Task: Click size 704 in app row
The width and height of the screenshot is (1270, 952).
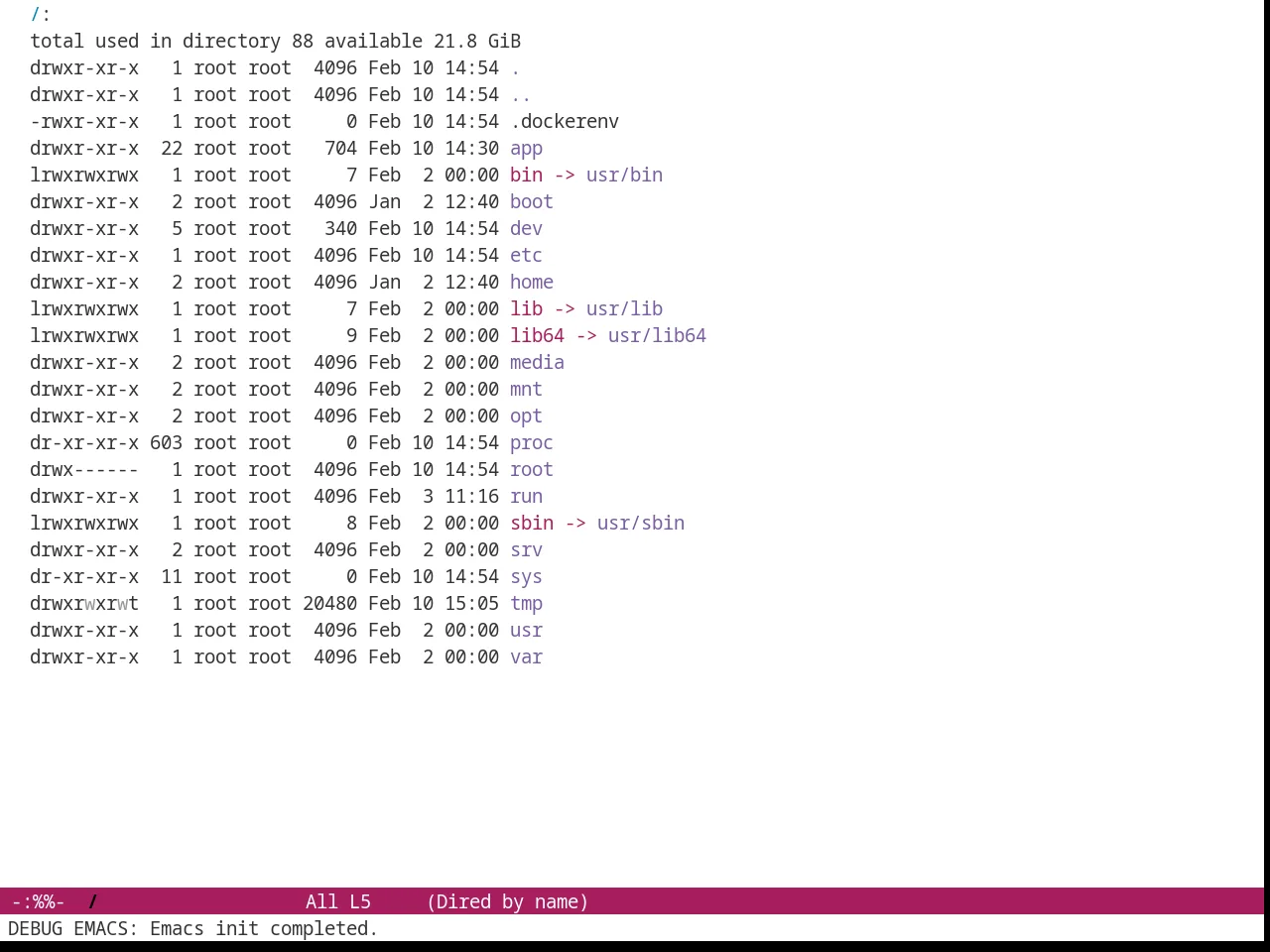Action: [x=340, y=148]
